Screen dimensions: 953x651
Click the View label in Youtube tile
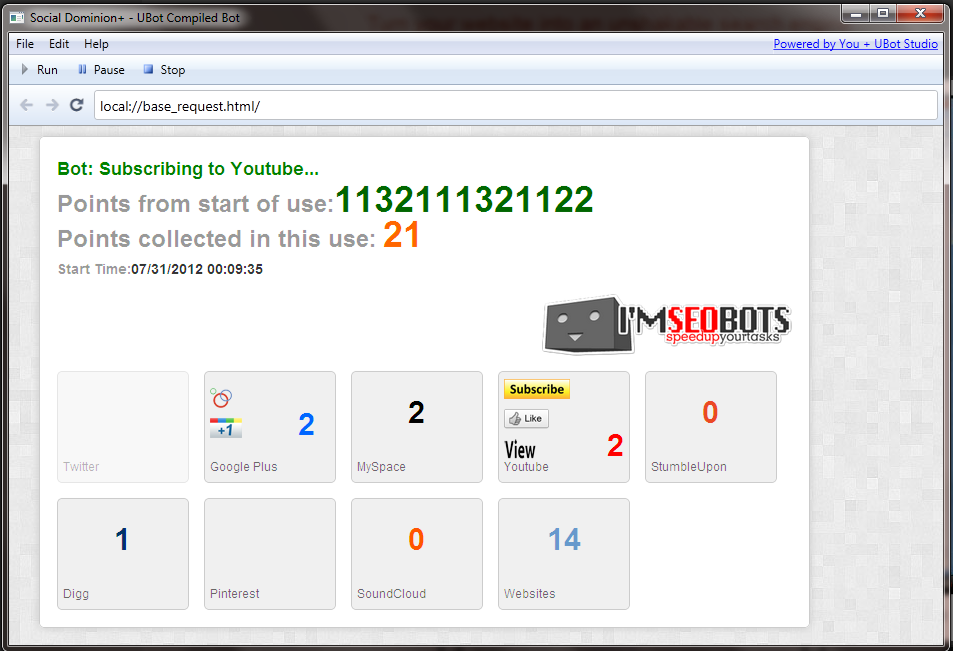(x=520, y=450)
